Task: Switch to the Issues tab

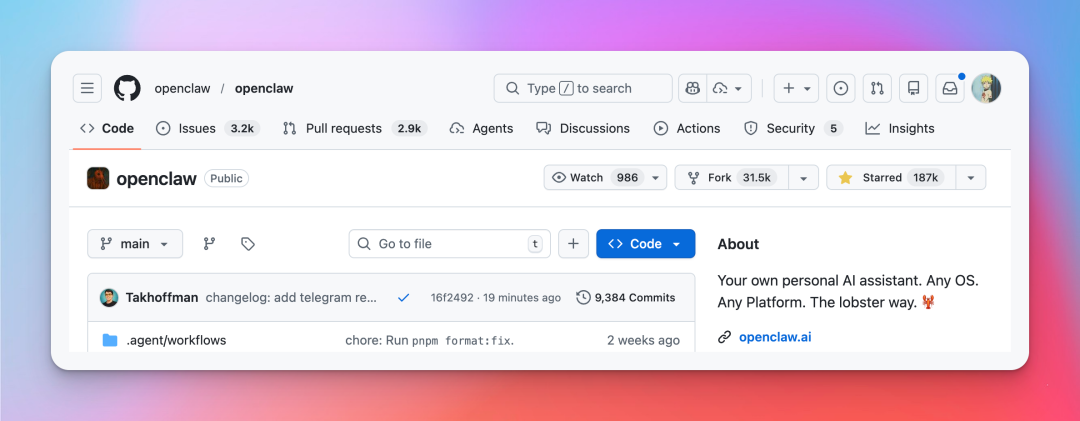Action: (x=208, y=128)
